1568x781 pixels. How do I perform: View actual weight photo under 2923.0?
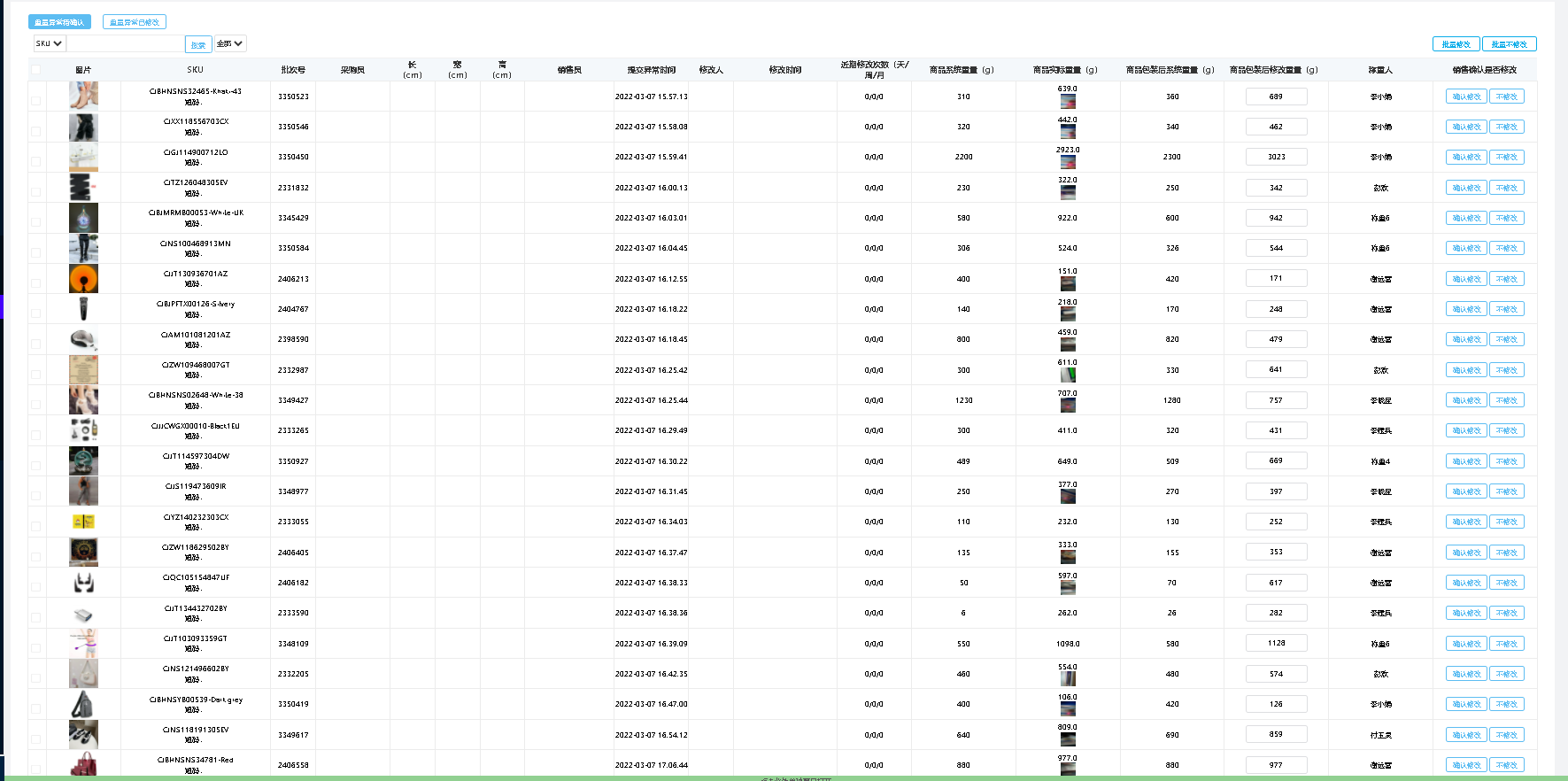1068,162
